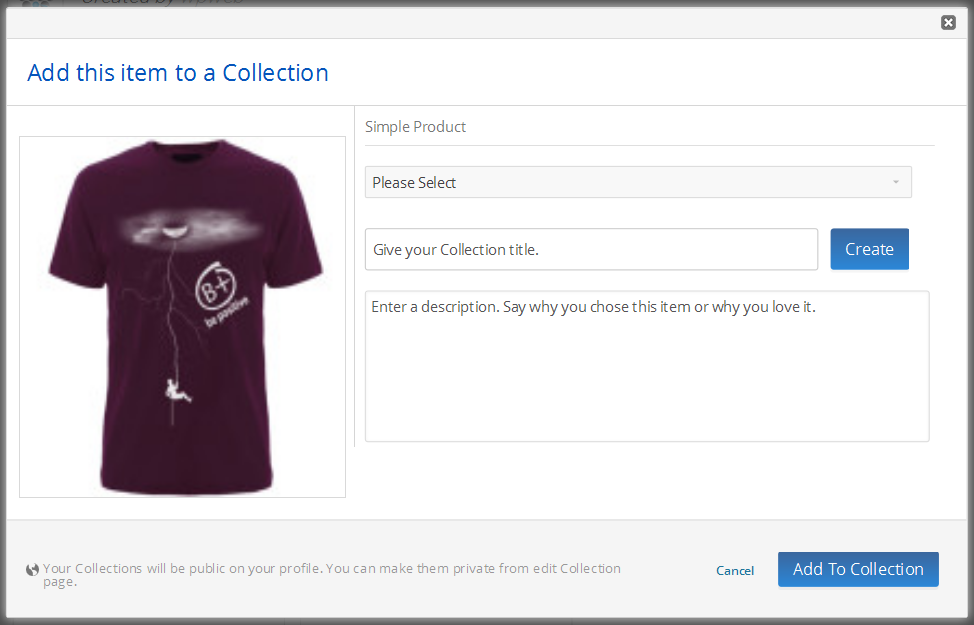Click the "Add this item to a Collection" heading
Screen dimensions: 974x625
[x=178, y=73]
